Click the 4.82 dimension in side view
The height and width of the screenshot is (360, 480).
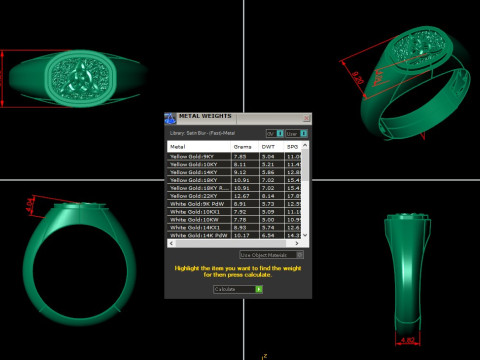point(407,340)
